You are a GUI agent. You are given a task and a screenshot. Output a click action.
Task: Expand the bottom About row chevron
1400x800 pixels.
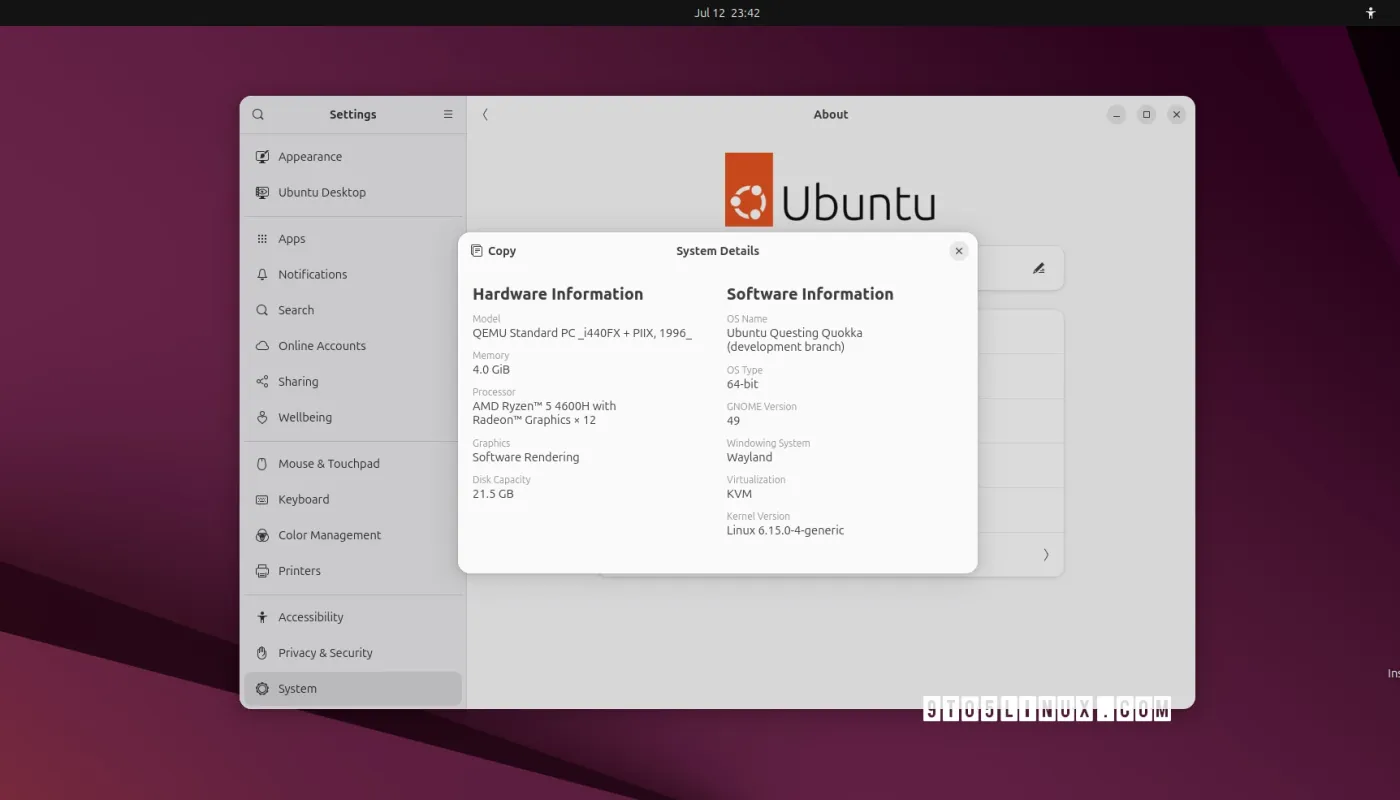(1046, 555)
